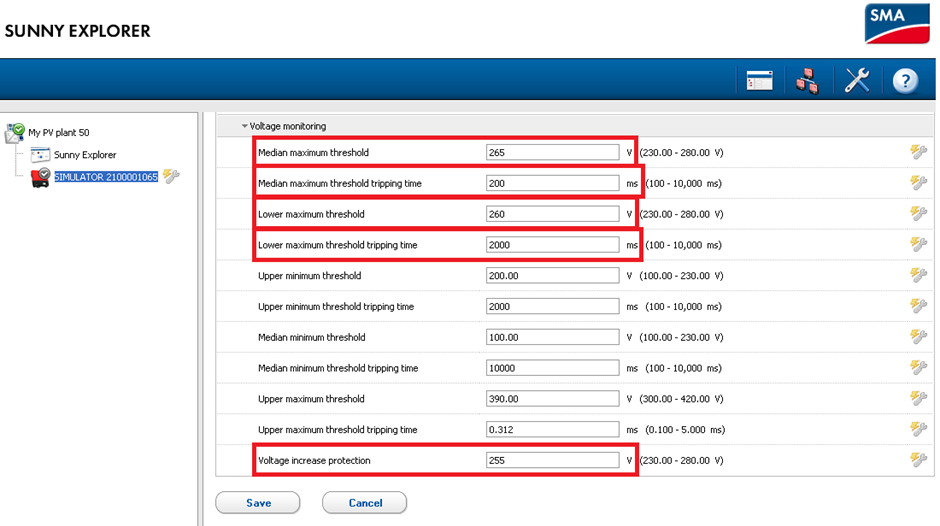Click the (0.100 - 5.000 ms) range text
This screenshot has height=526, width=940.
coord(685,429)
